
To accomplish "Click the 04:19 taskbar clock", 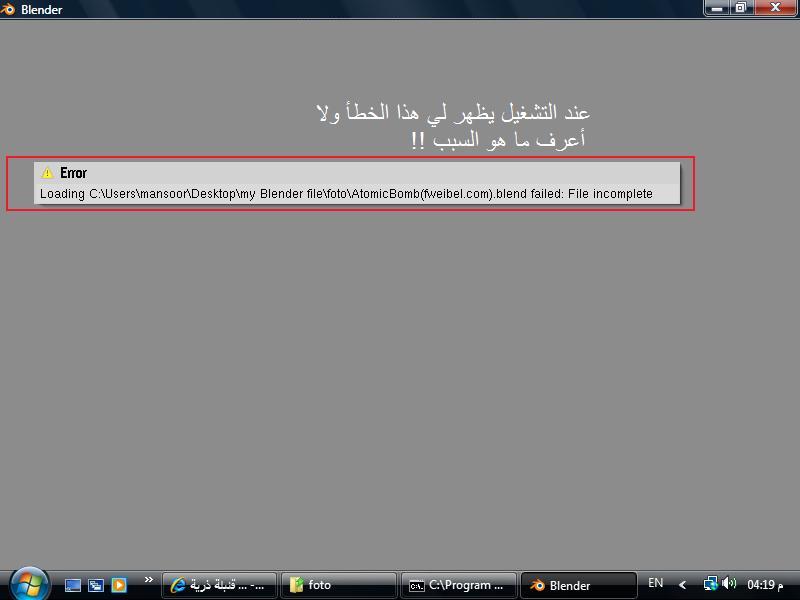I will 765,584.
